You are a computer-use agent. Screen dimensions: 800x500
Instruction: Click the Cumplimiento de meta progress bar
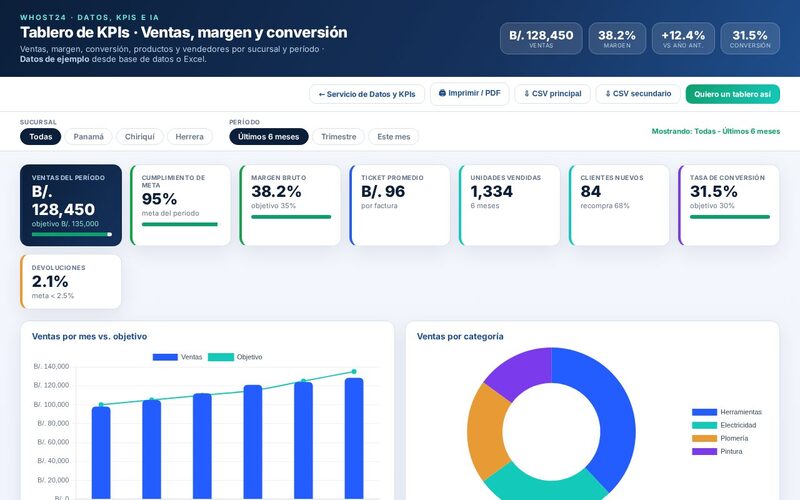[x=180, y=224]
